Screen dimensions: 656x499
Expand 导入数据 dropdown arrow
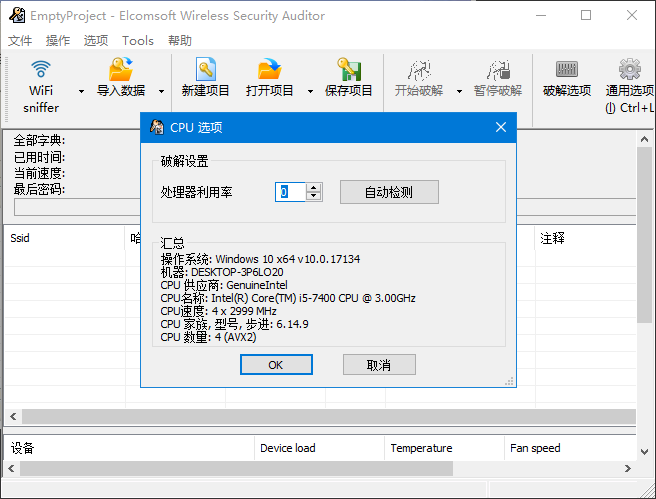(161, 91)
